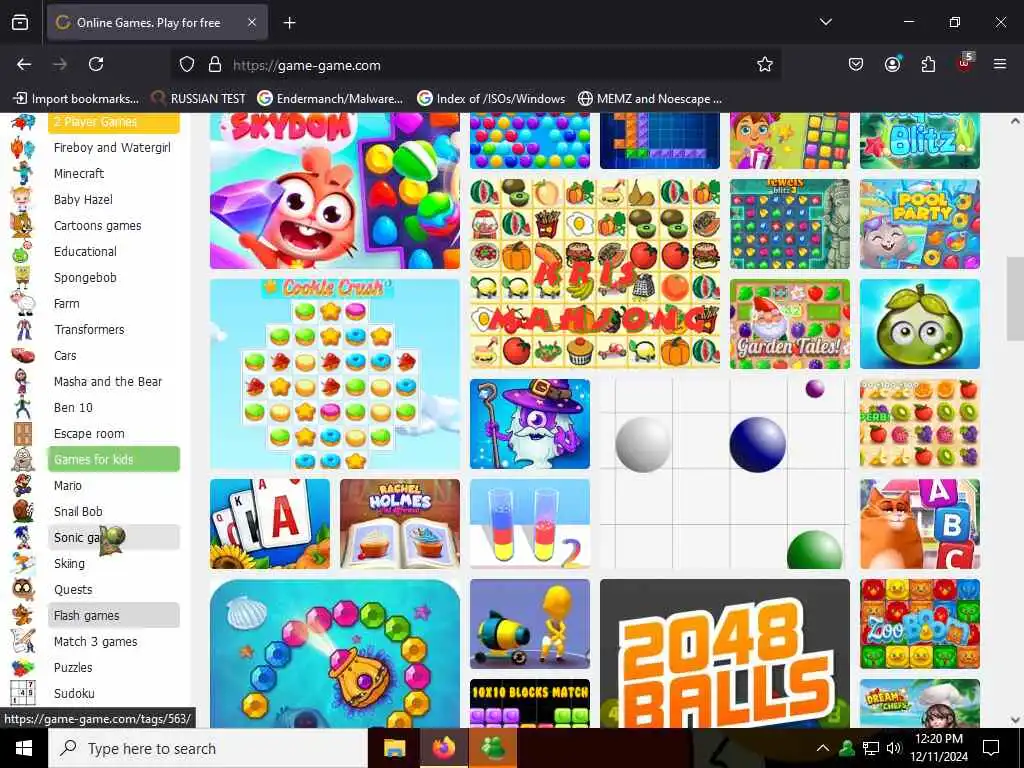Reload the current page

96,64
